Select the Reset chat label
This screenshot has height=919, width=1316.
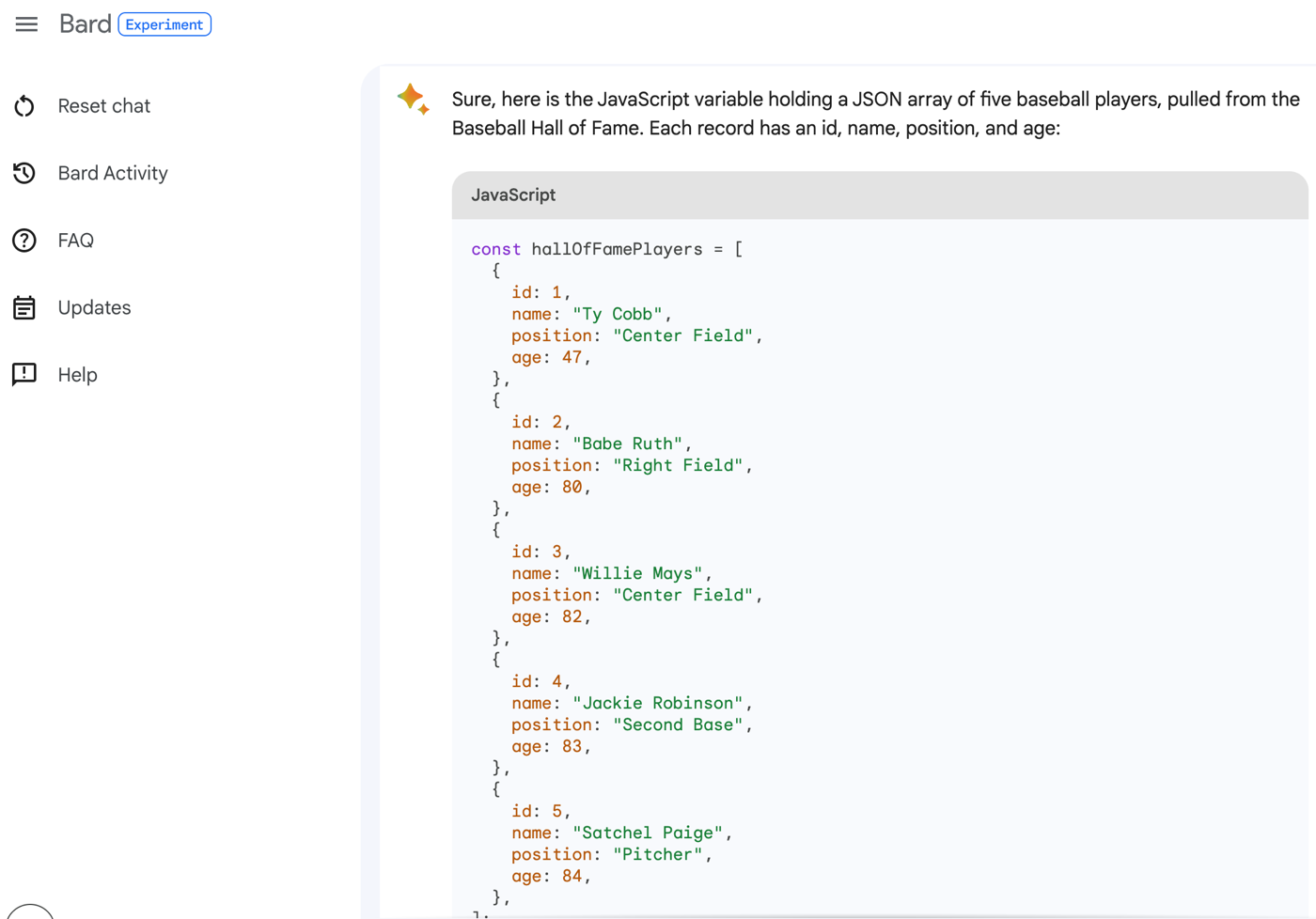pyautogui.click(x=103, y=106)
